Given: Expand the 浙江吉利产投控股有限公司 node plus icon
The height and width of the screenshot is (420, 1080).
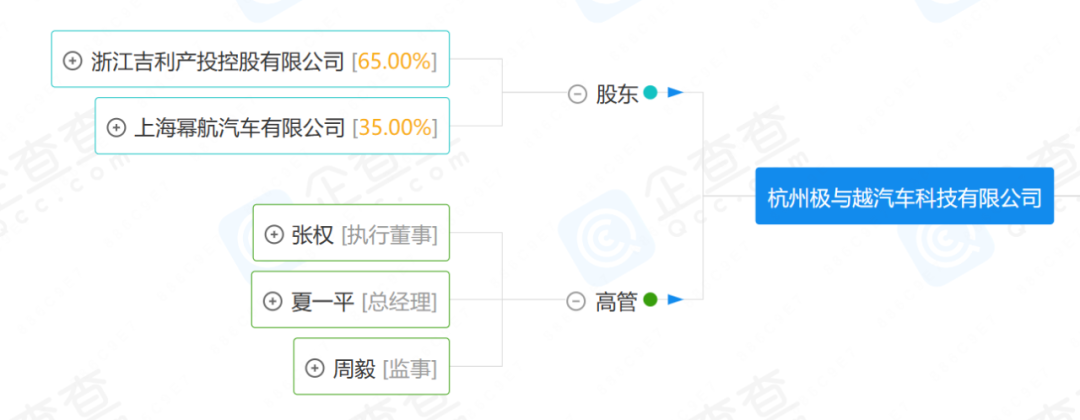Looking at the screenshot, I should point(72,60).
